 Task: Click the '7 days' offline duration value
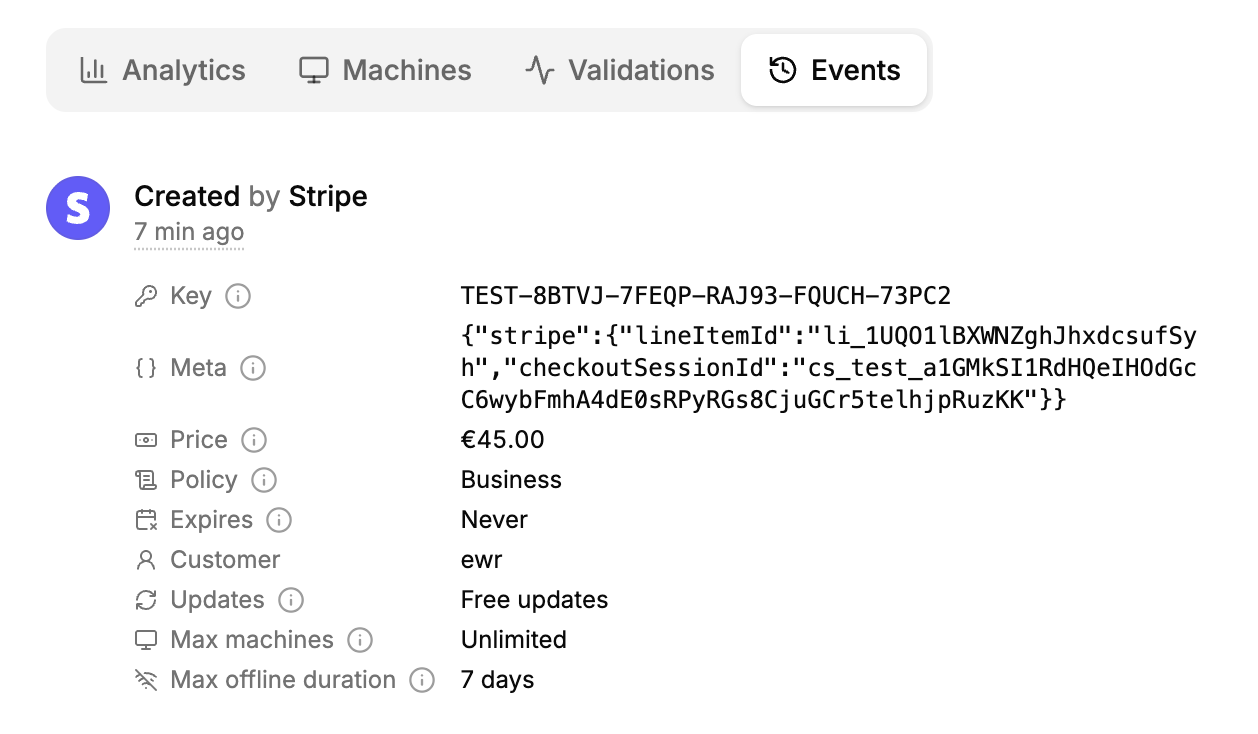497,680
